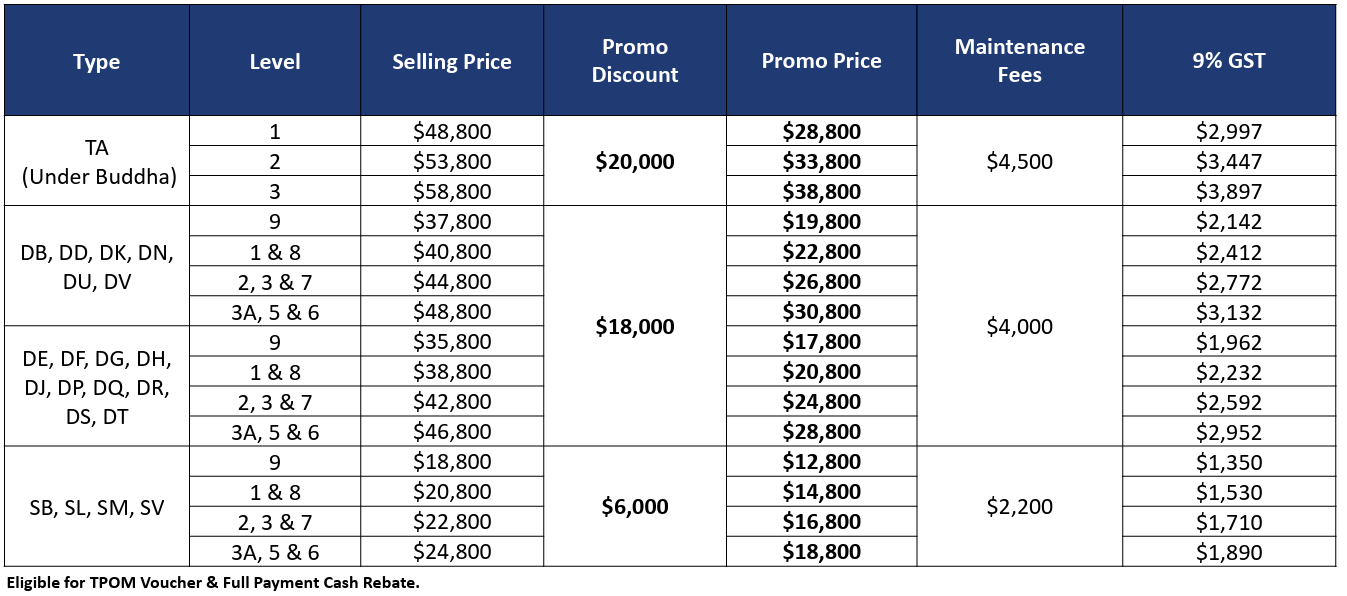Select the SB, SL, SM, SV type cell
1347x596 pixels.
coord(97,506)
